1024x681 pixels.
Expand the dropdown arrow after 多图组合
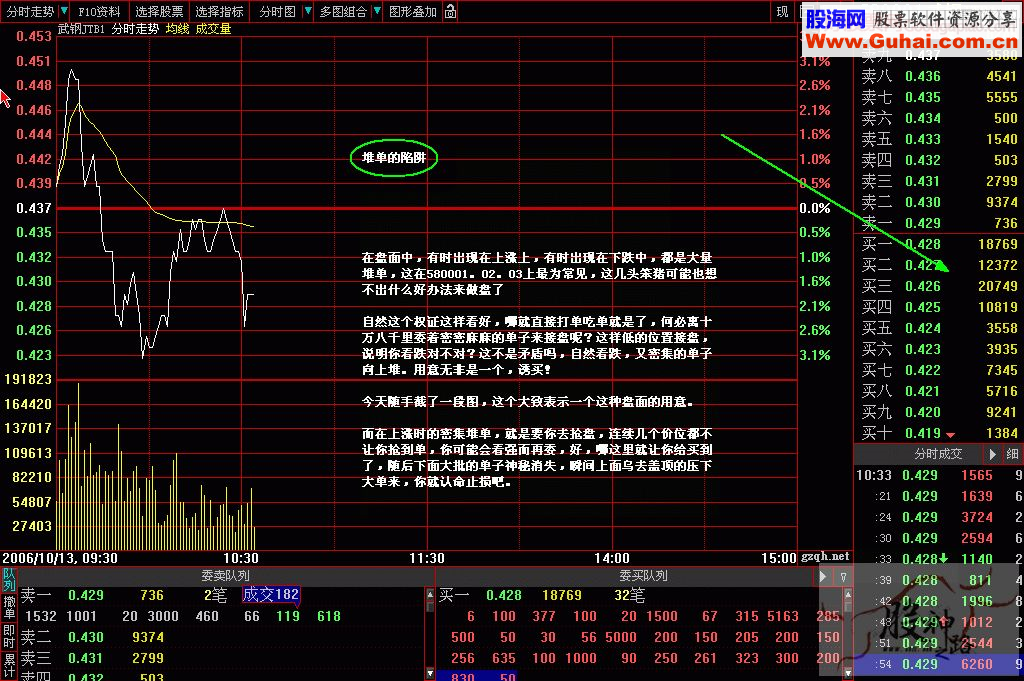(376, 12)
